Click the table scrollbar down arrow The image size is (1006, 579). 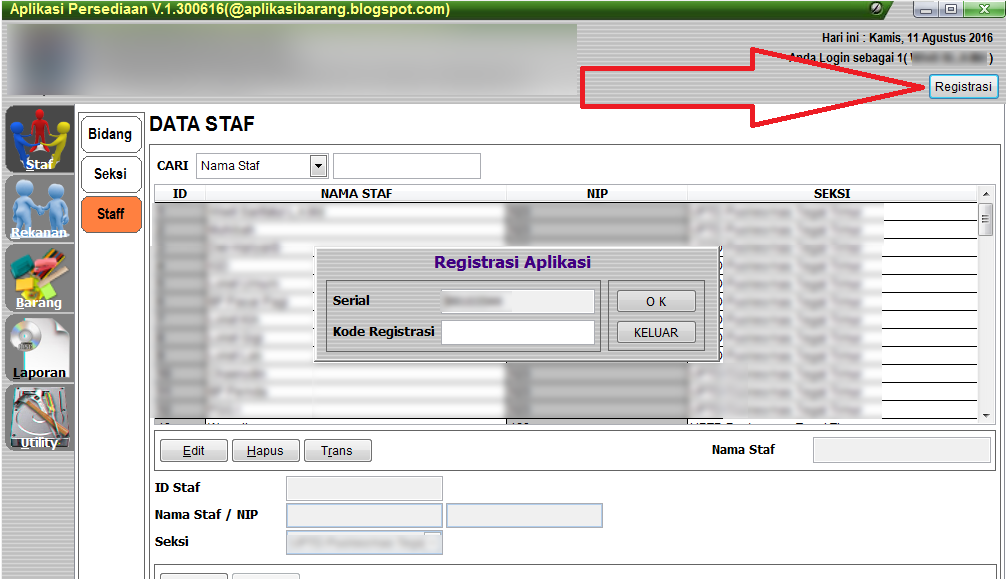point(985,416)
